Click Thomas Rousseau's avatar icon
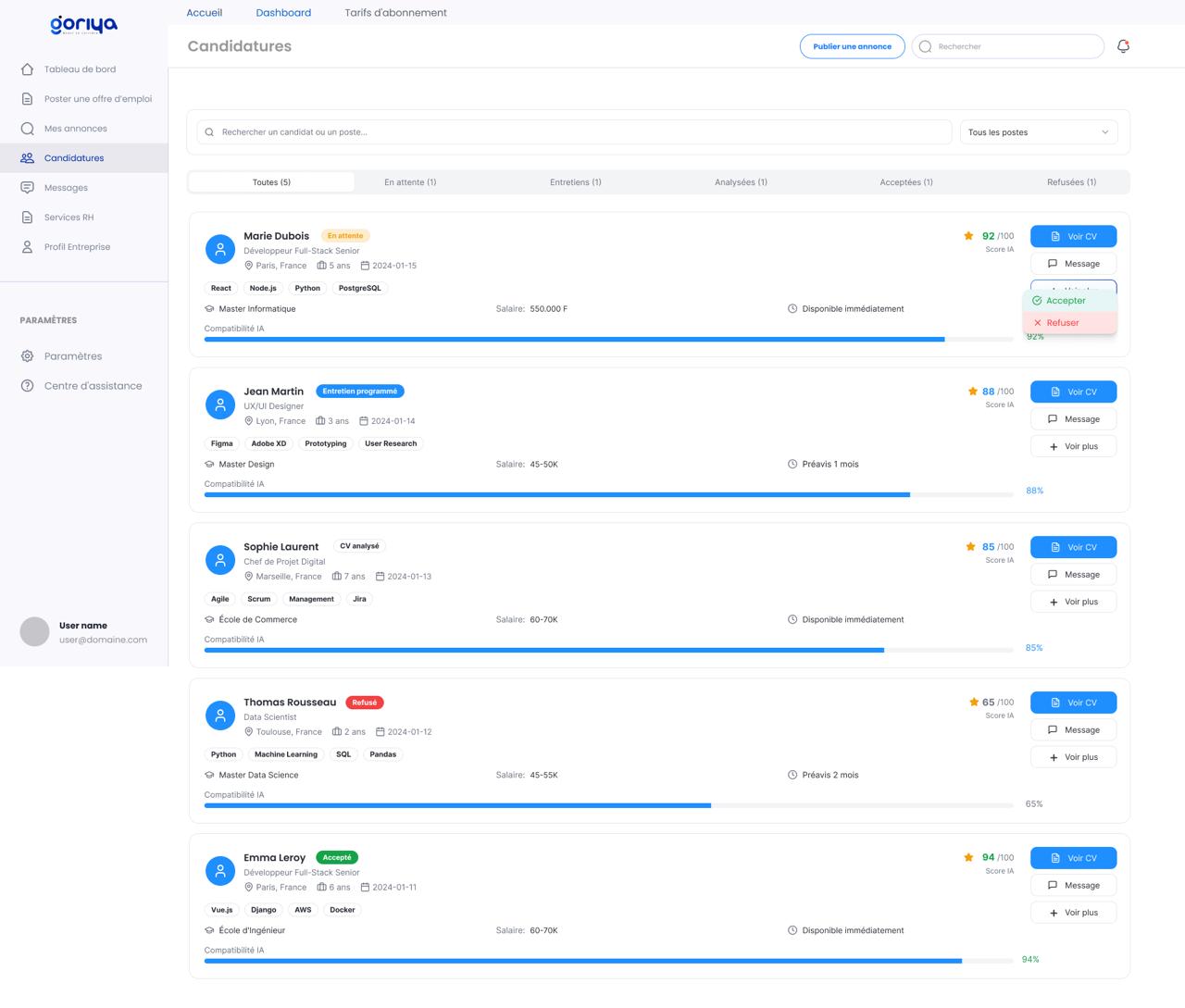The image size is (1185, 1008). coord(219,716)
